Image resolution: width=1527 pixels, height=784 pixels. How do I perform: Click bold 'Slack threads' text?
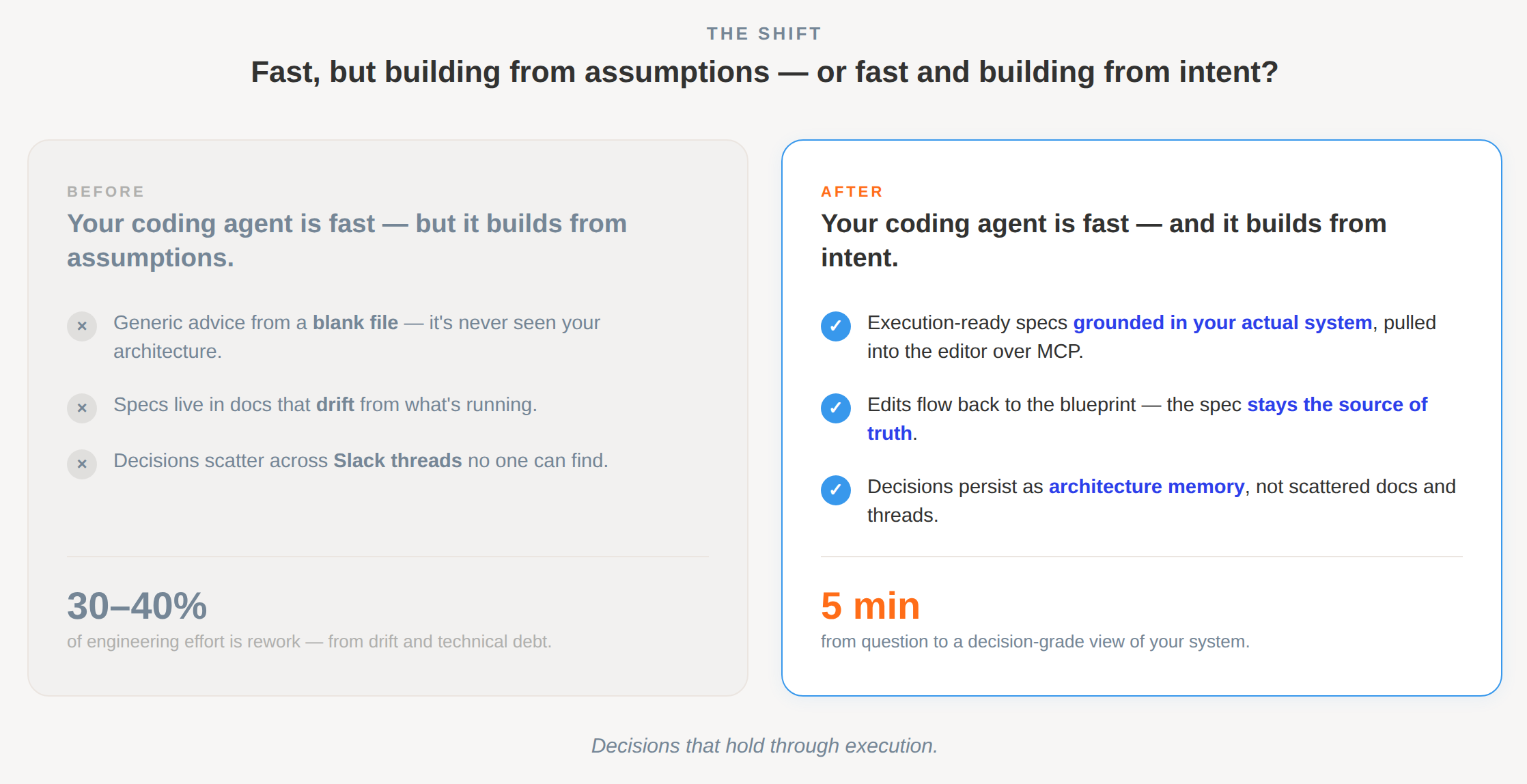[x=397, y=460]
